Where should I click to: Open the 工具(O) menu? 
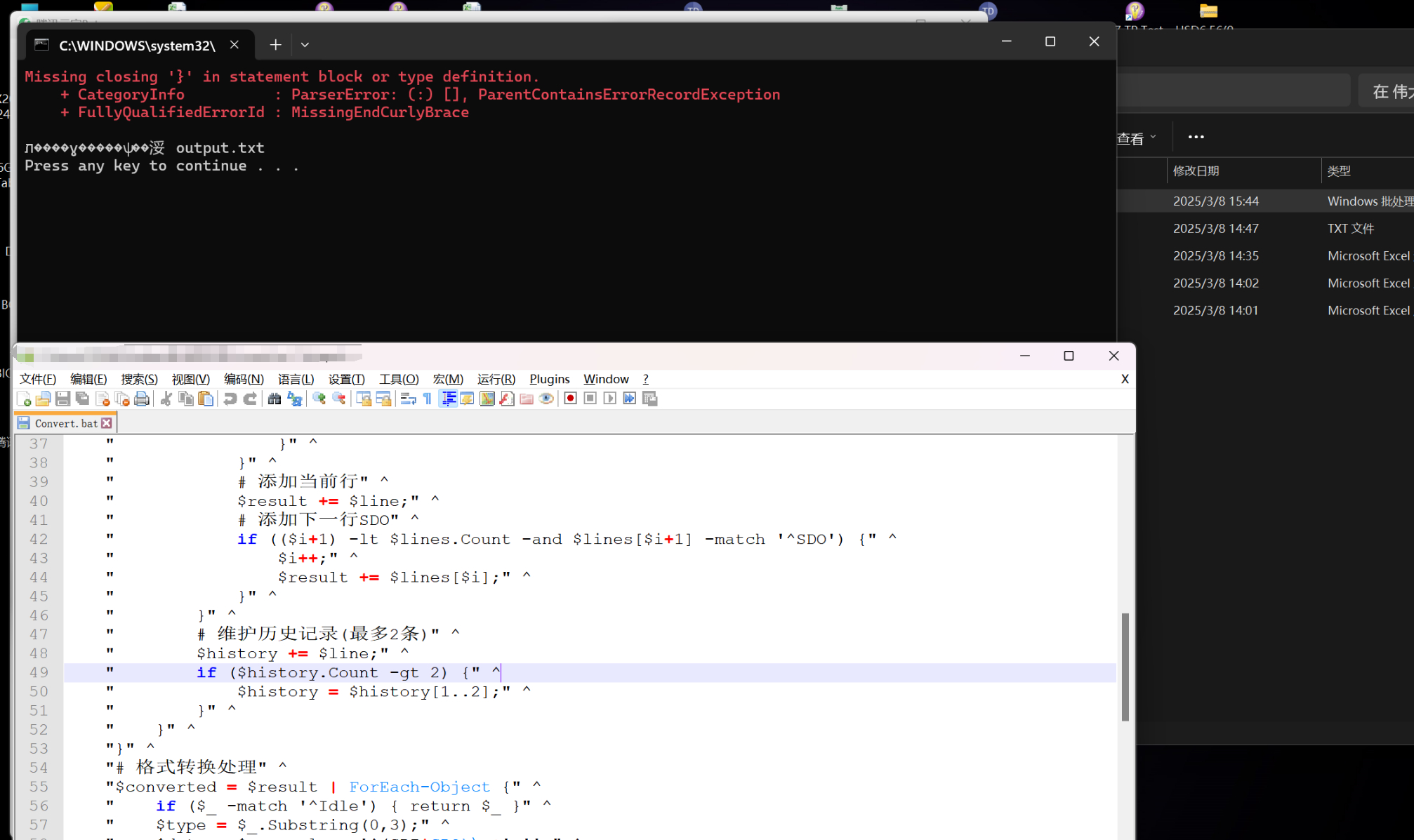(x=399, y=379)
